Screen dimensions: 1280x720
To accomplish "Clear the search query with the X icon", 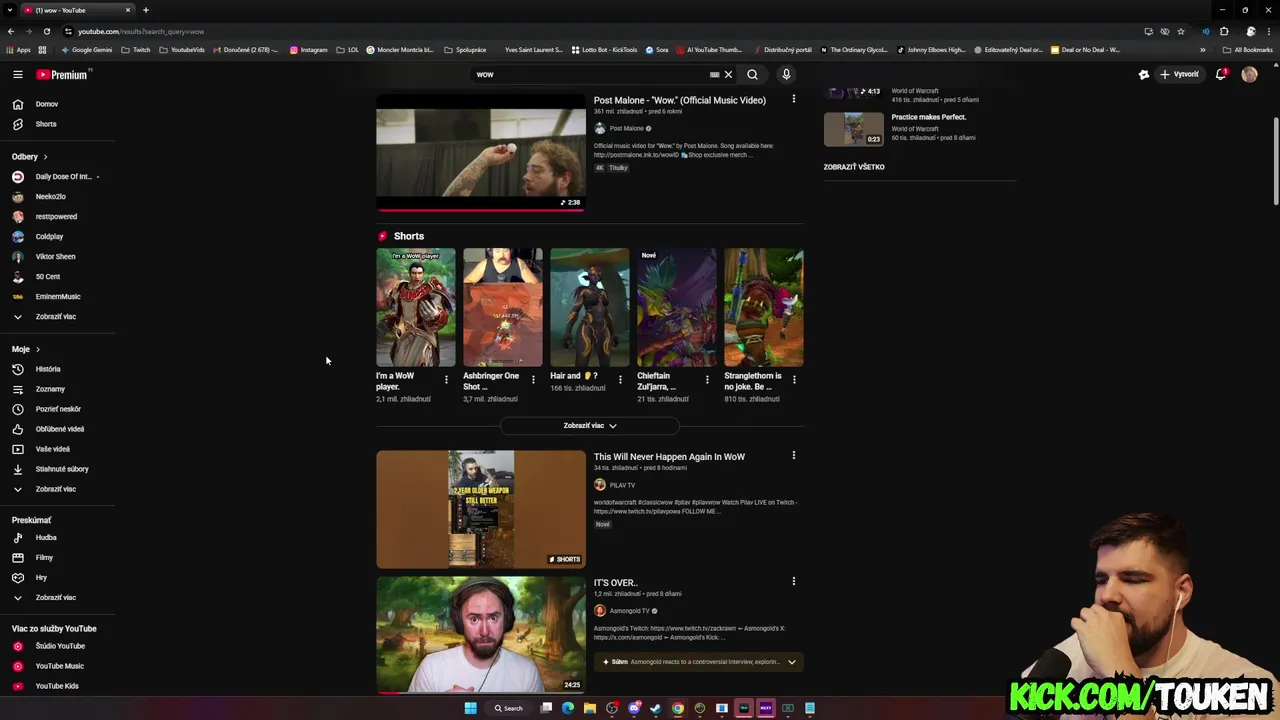I will coord(728,75).
